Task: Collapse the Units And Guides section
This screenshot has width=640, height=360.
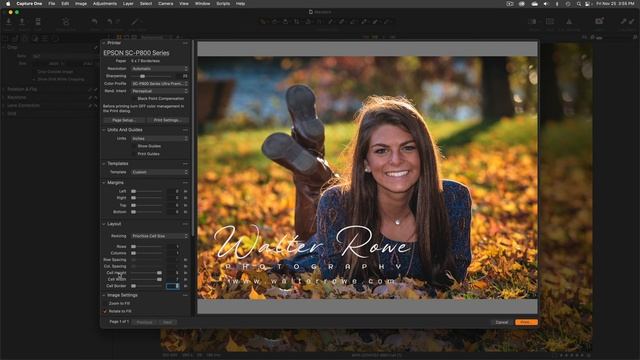Action: click(104, 130)
